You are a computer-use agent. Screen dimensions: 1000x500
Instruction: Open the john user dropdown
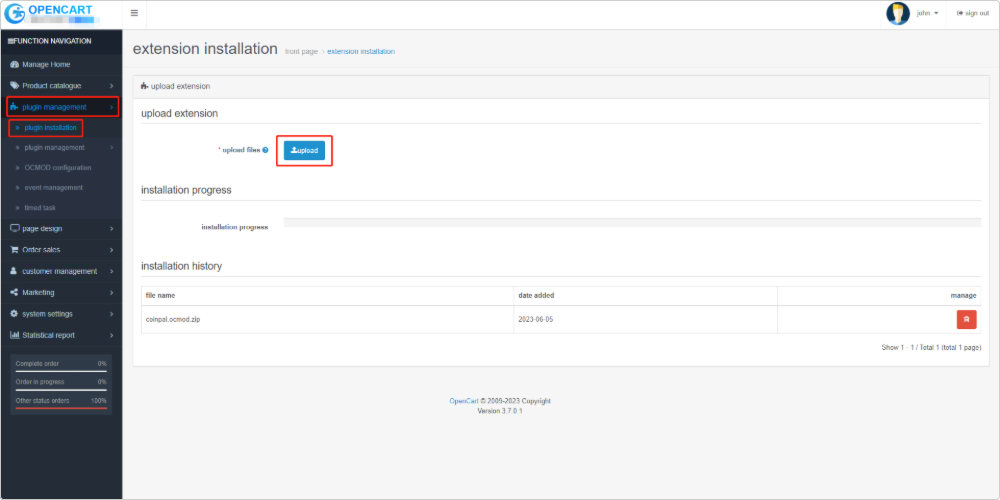pos(927,13)
